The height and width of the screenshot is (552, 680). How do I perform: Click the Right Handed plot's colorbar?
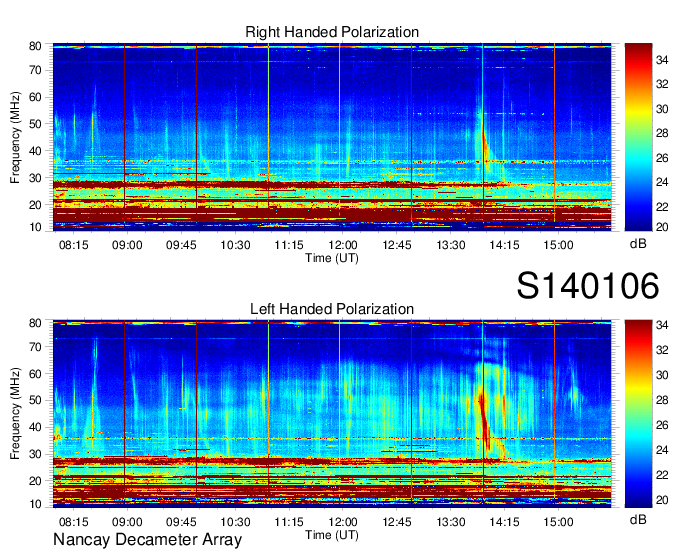[x=638, y=137]
